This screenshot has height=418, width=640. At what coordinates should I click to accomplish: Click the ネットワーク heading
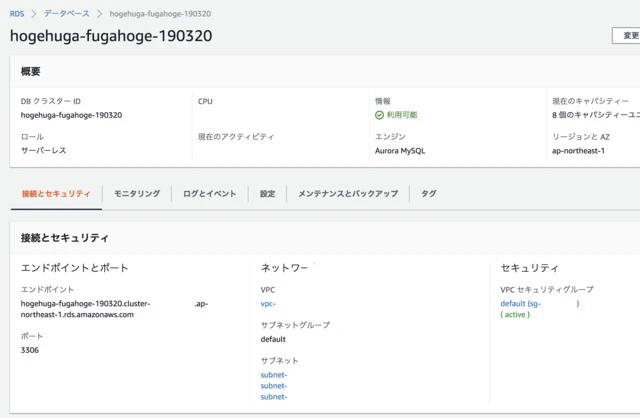284,268
